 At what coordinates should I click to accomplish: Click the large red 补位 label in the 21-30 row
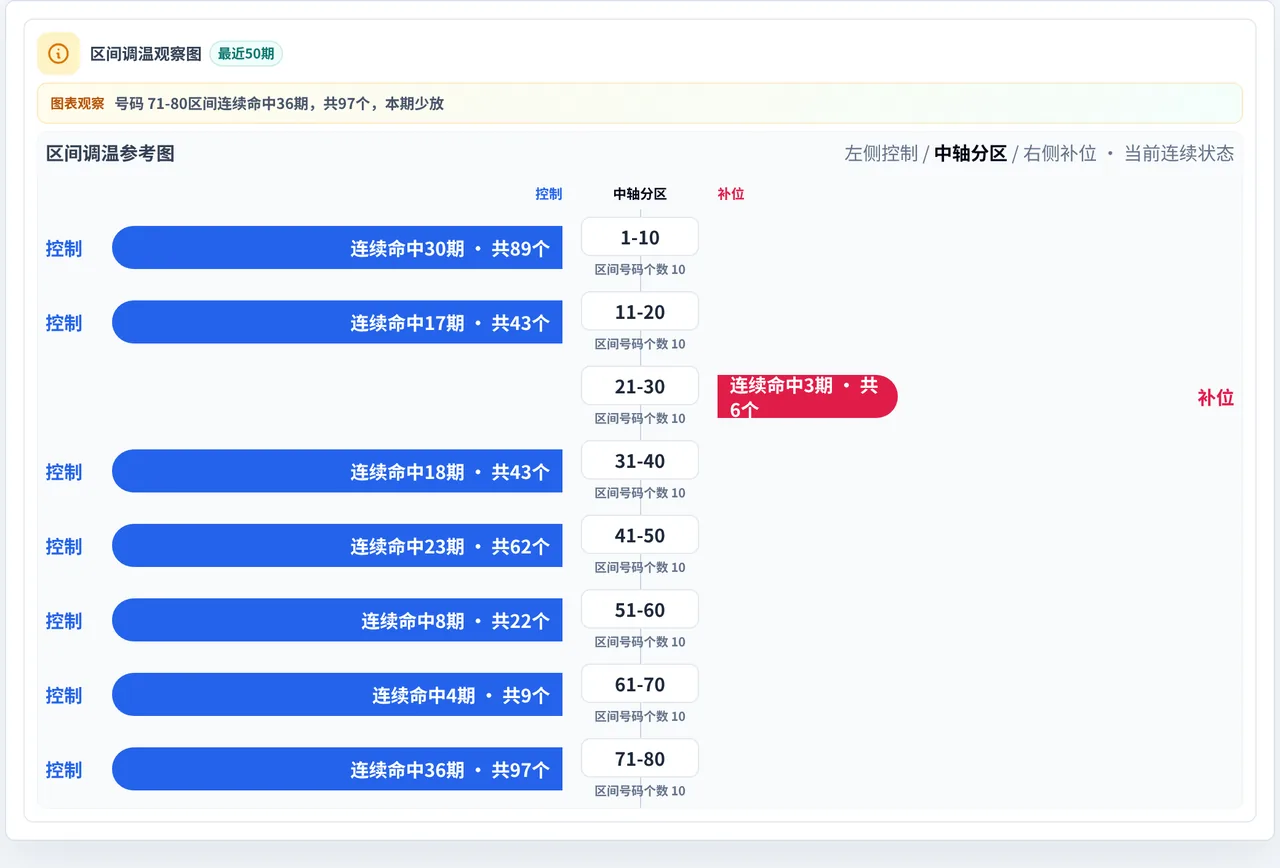(1216, 397)
